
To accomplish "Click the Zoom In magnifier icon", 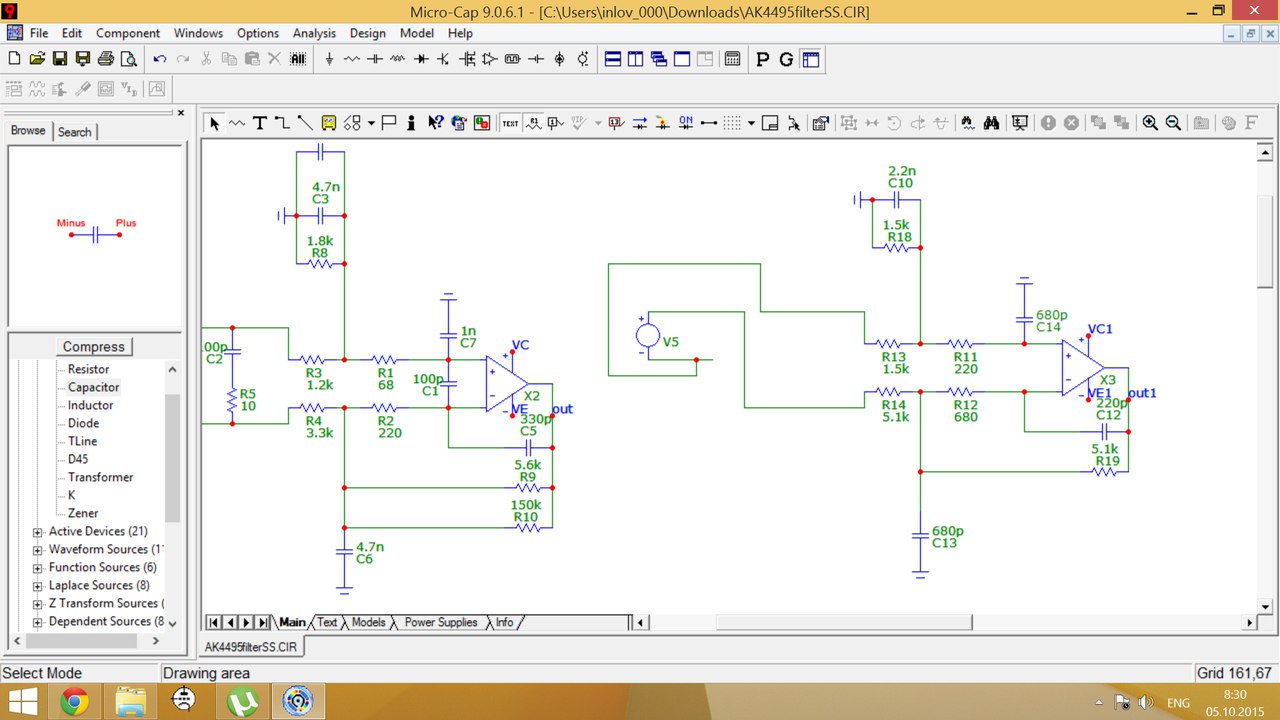I will pos(1150,123).
